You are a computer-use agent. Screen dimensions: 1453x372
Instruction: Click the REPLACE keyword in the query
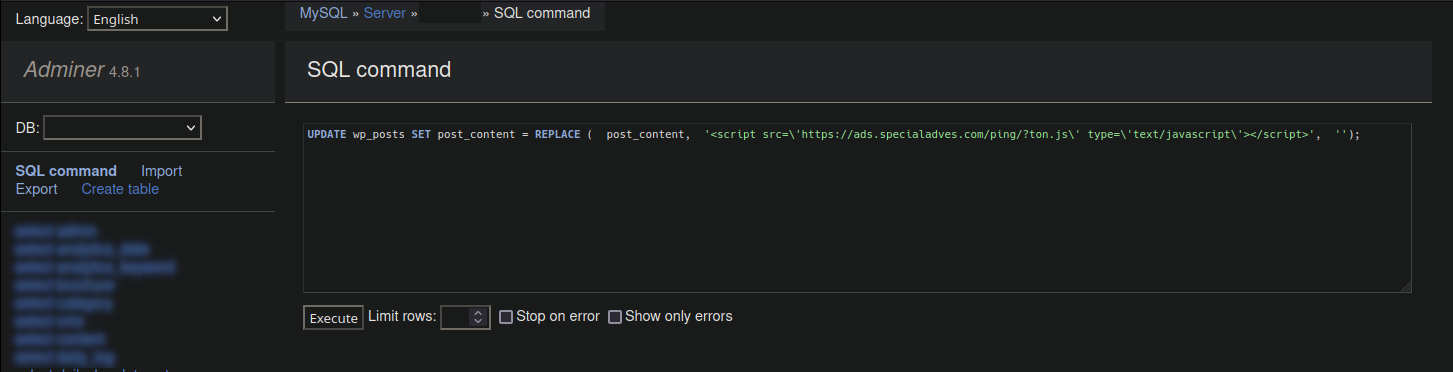pos(557,134)
